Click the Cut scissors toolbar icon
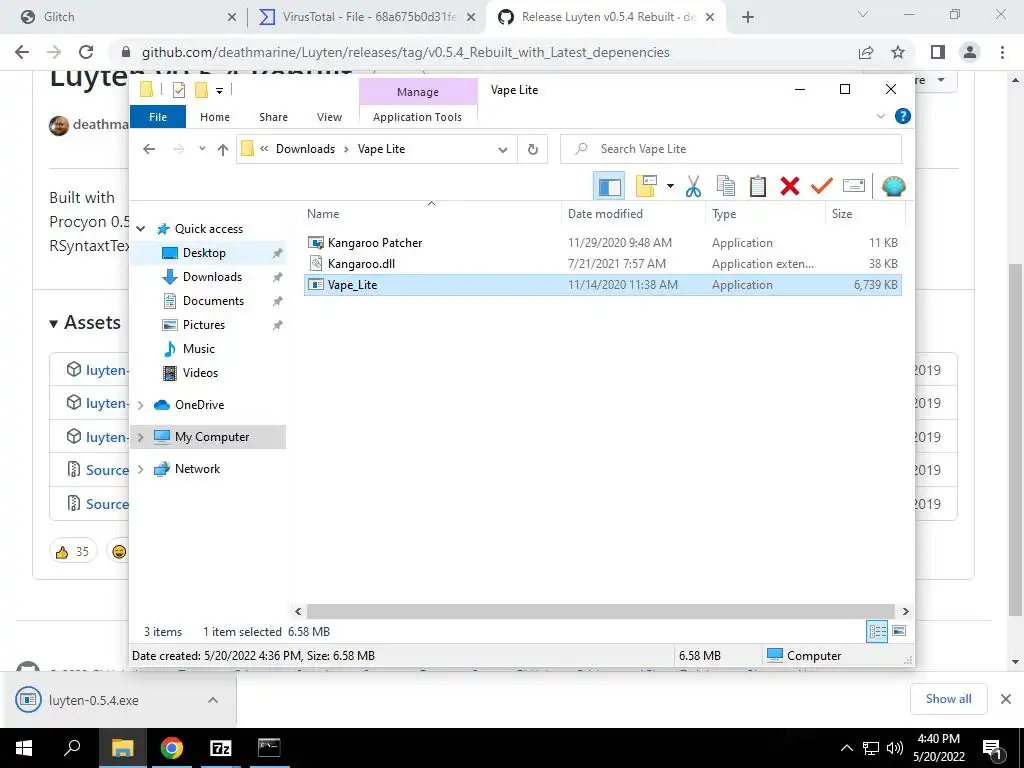The image size is (1024, 768). (x=693, y=187)
